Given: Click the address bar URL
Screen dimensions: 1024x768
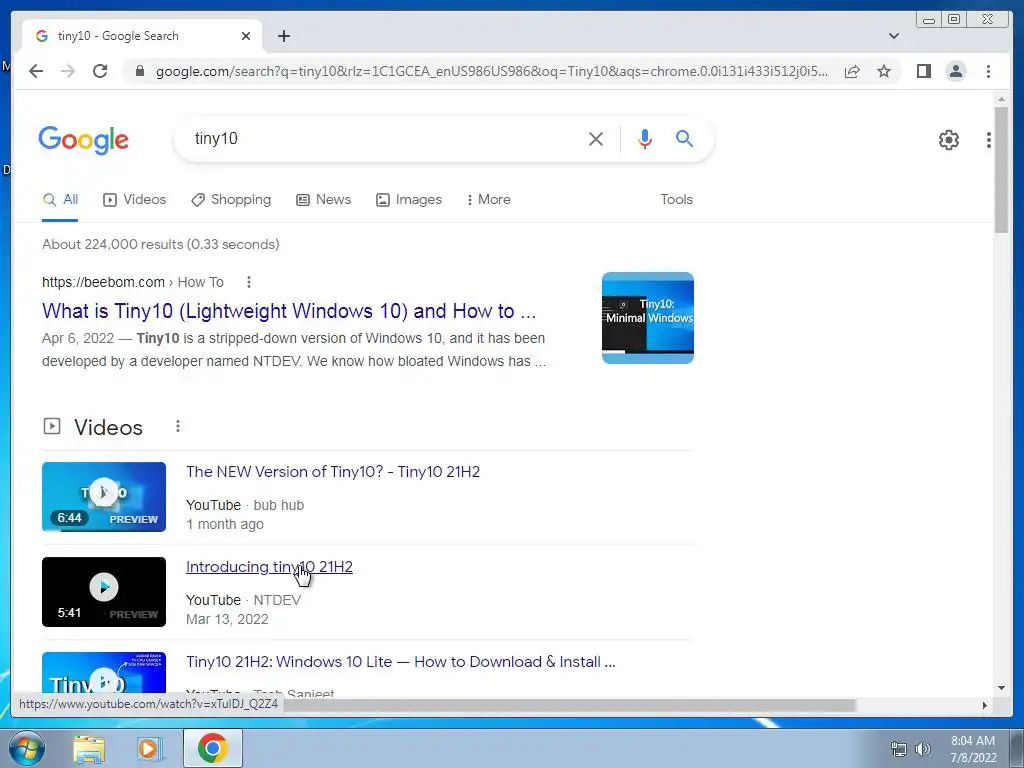Looking at the screenshot, I should click(492, 71).
